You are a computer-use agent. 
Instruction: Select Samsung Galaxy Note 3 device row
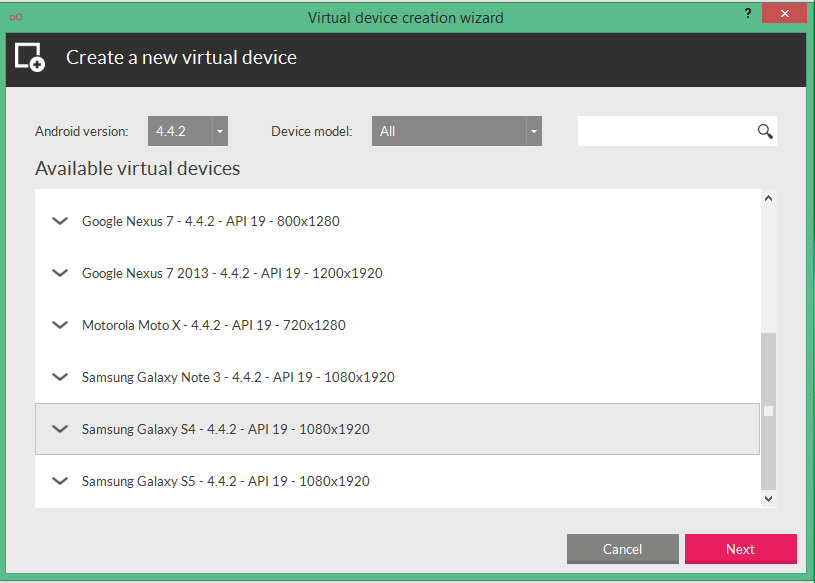(397, 377)
